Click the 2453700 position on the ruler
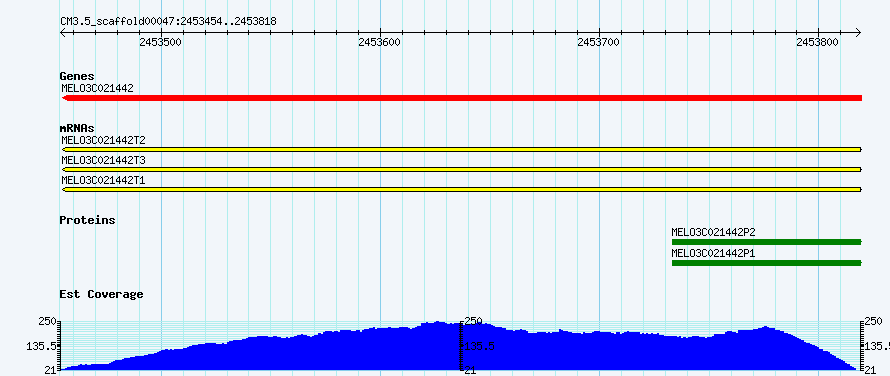This screenshot has height=376, width=890. point(599,42)
